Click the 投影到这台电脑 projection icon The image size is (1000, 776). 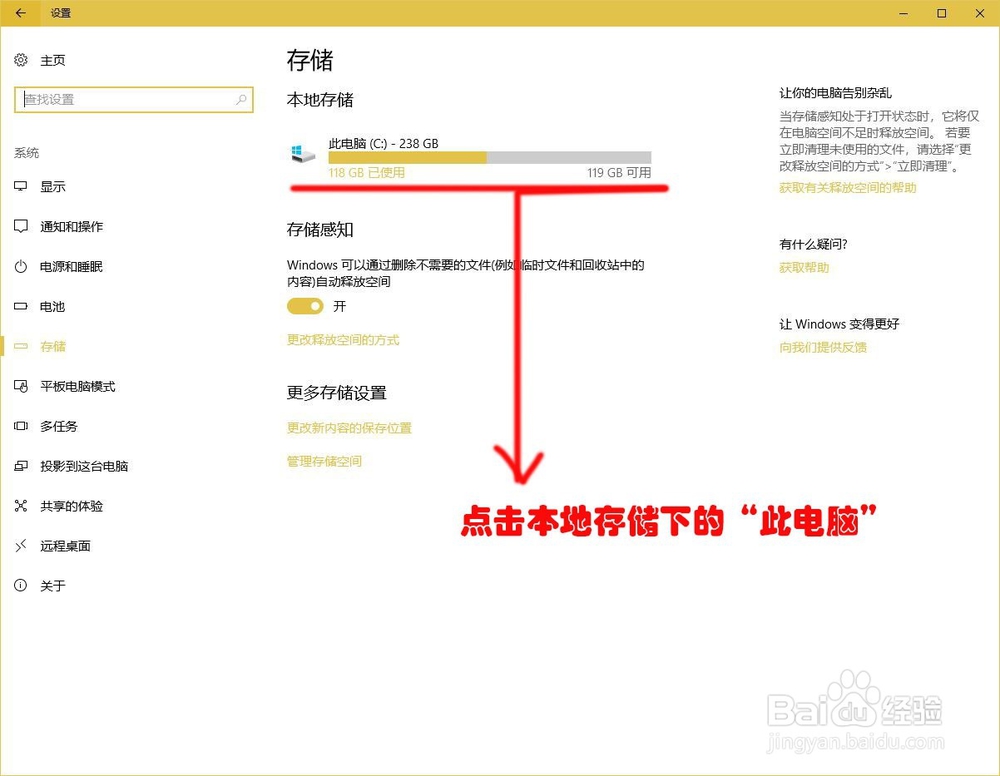point(21,466)
